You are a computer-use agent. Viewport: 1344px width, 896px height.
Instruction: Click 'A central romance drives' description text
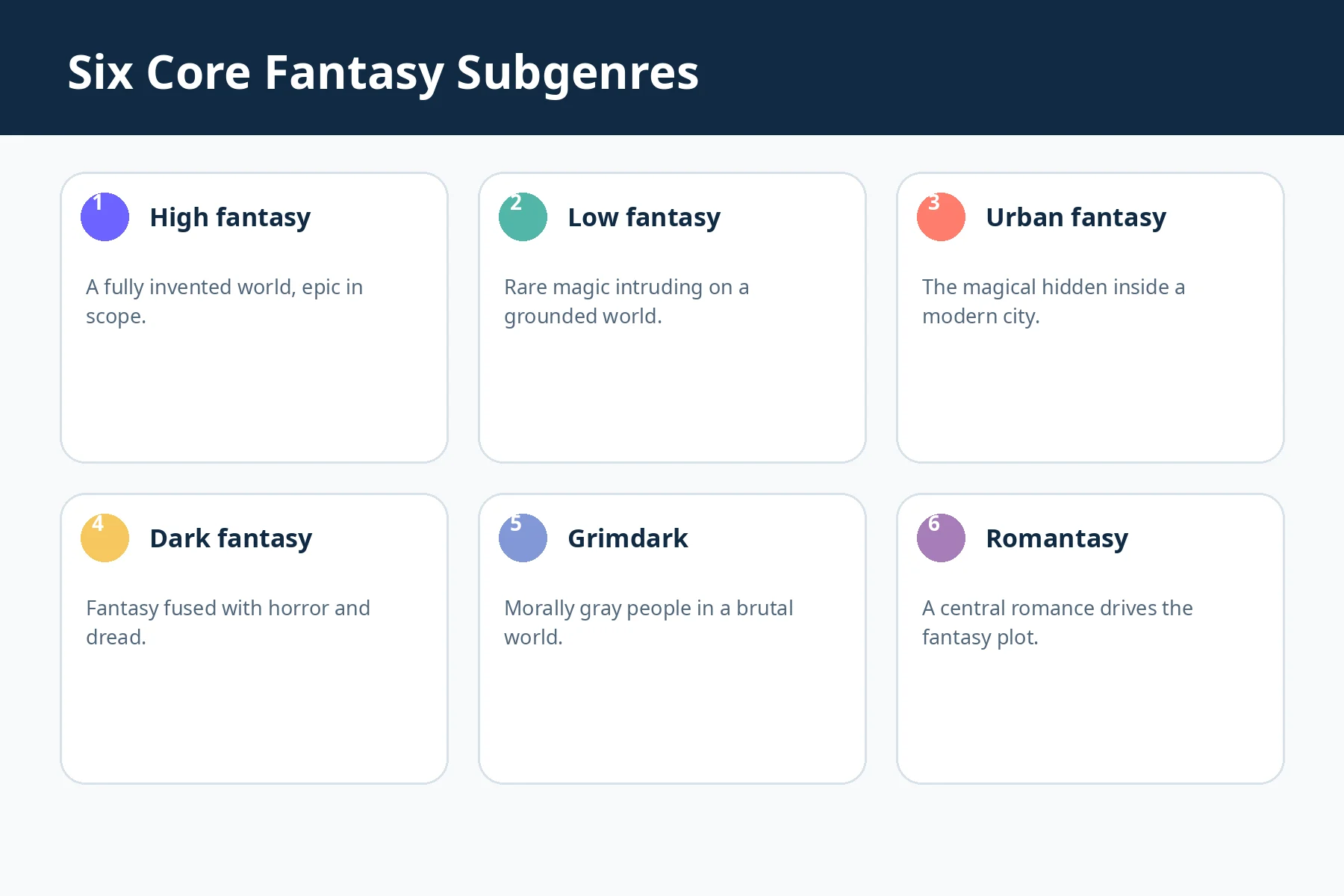coord(1057,623)
